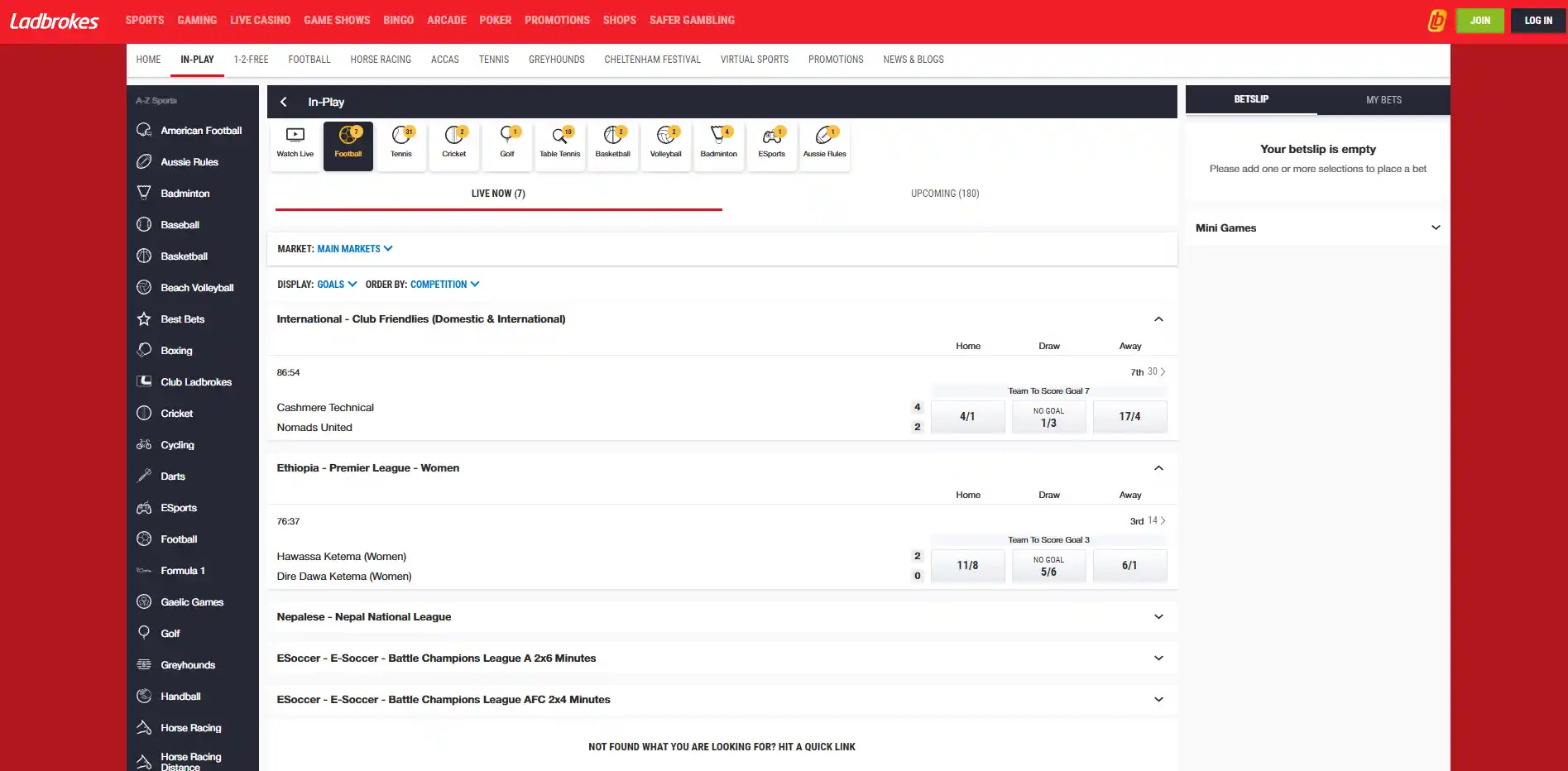
Task: Open Horse Racing in sidebar
Action: [x=193, y=728]
